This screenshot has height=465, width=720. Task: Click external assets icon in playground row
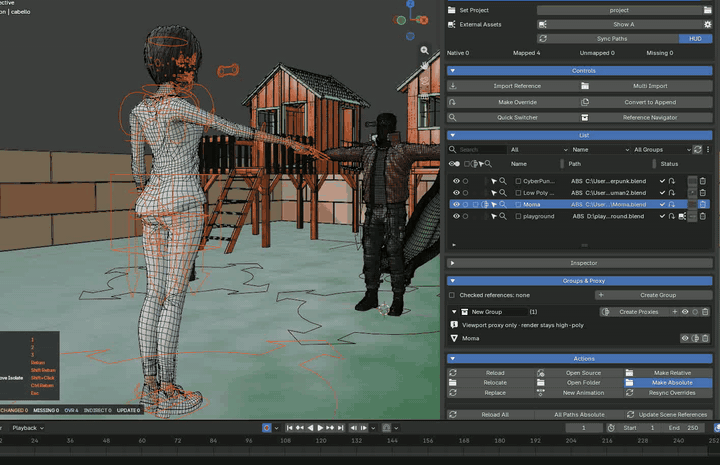tap(682, 216)
